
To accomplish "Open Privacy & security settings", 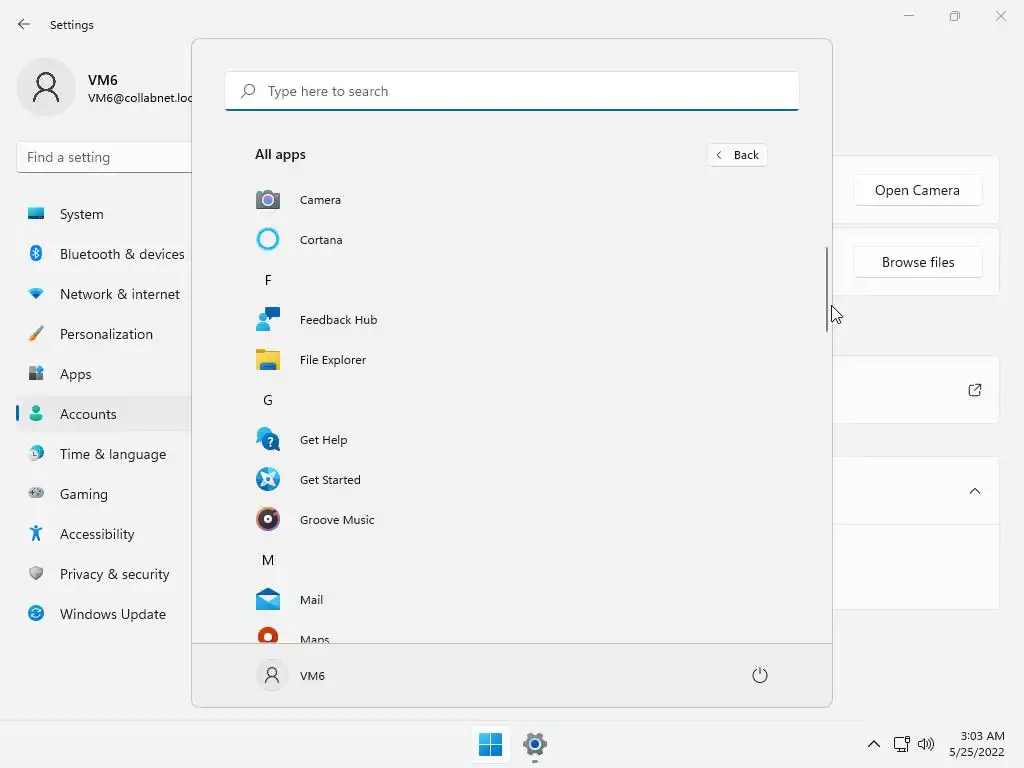I will [x=104, y=574].
